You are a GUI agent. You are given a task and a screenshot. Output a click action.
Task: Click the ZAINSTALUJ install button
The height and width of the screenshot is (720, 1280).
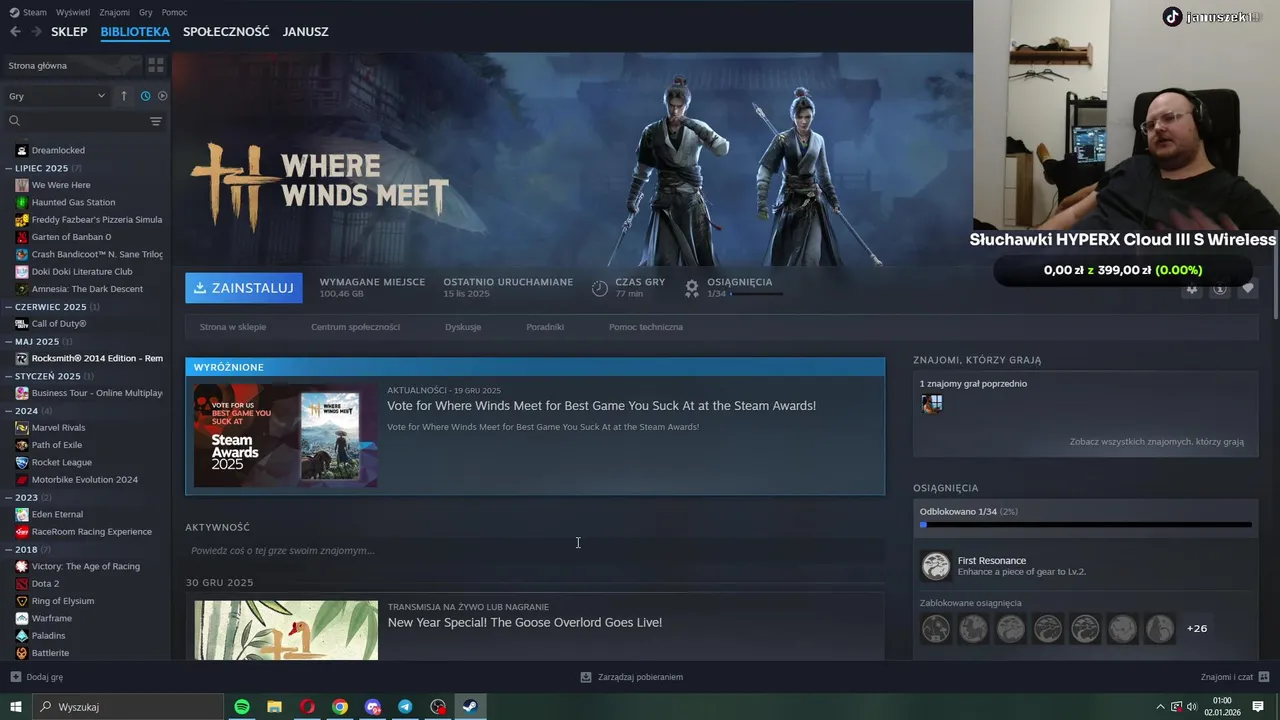pyautogui.click(x=243, y=288)
